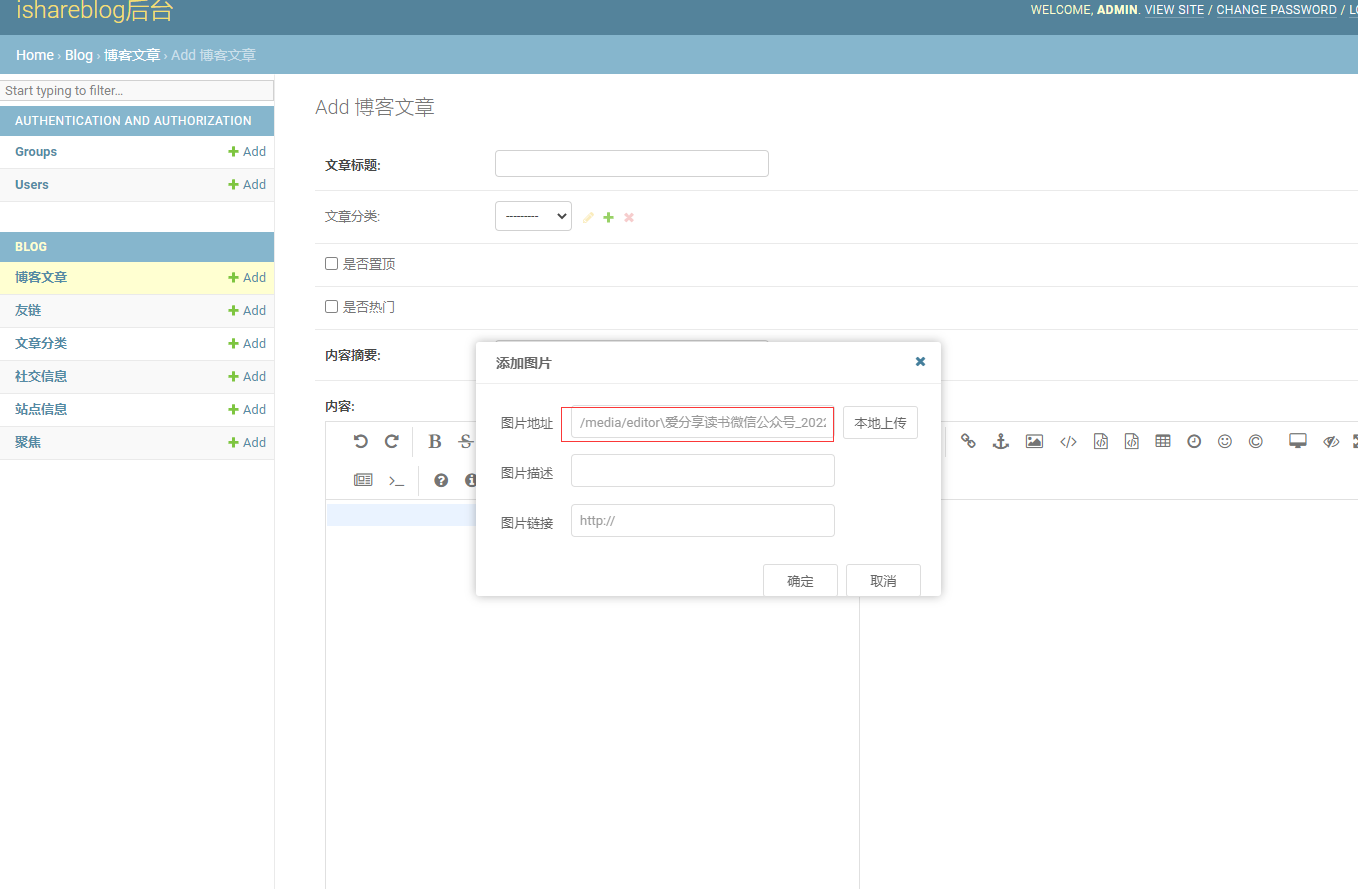Open editor help question mark icon
Viewport: 1358px width, 889px height.
click(x=441, y=481)
